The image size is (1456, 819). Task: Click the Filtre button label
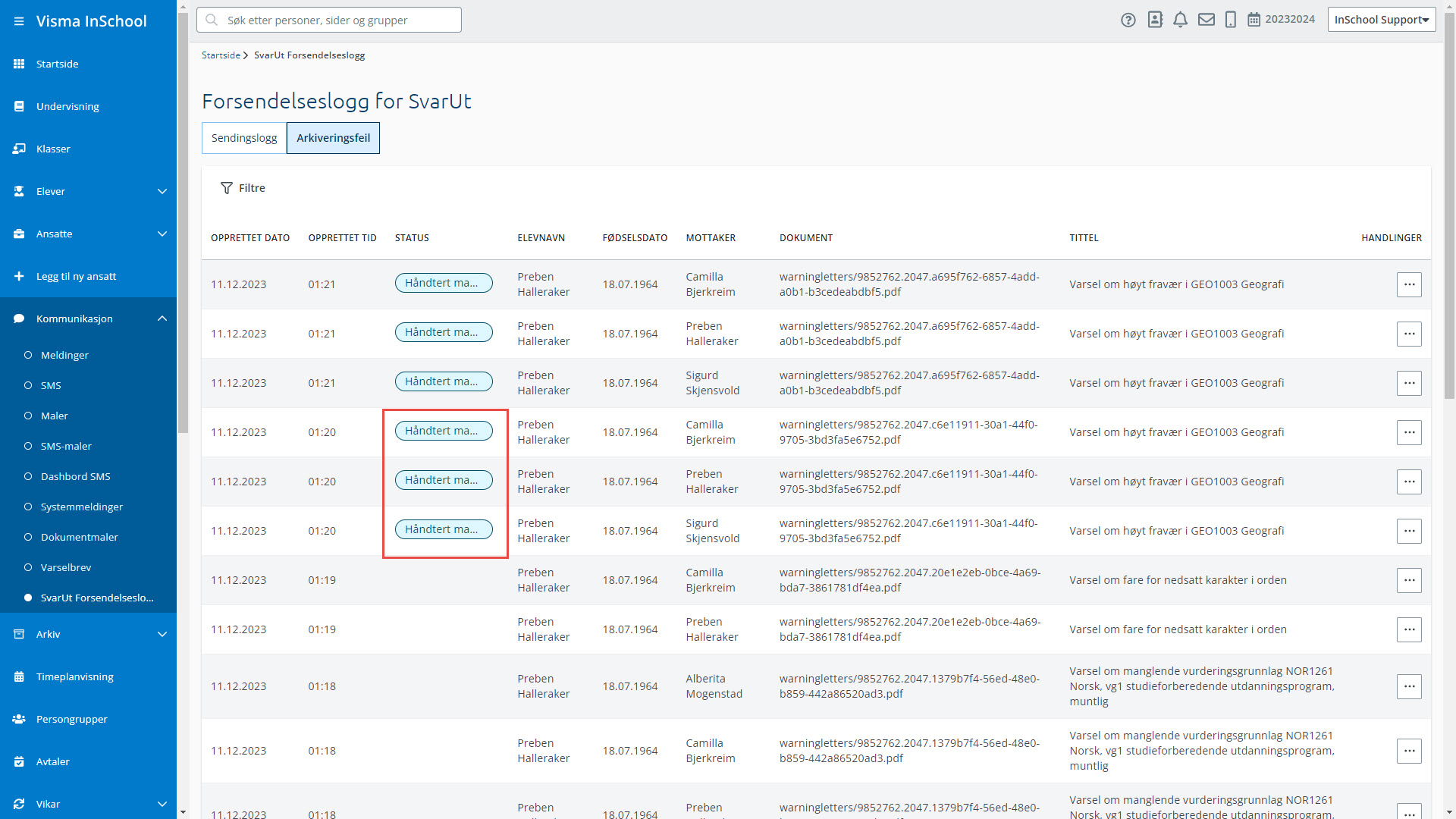click(252, 188)
